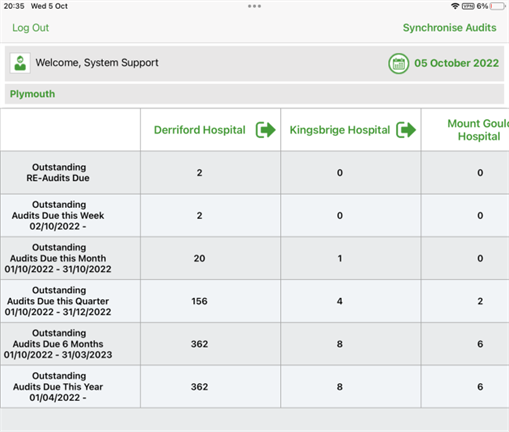Select Kingsbrige Hospital column header

(x=340, y=130)
